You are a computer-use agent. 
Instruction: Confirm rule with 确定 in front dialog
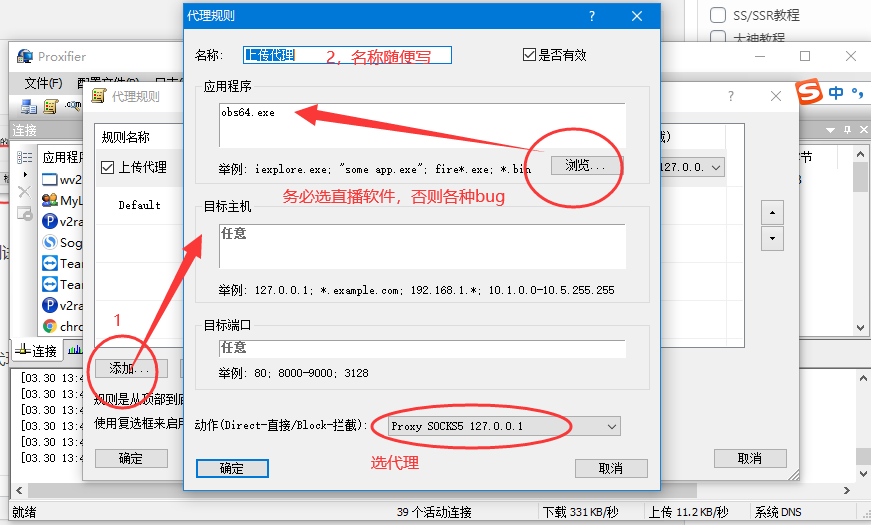(232, 468)
